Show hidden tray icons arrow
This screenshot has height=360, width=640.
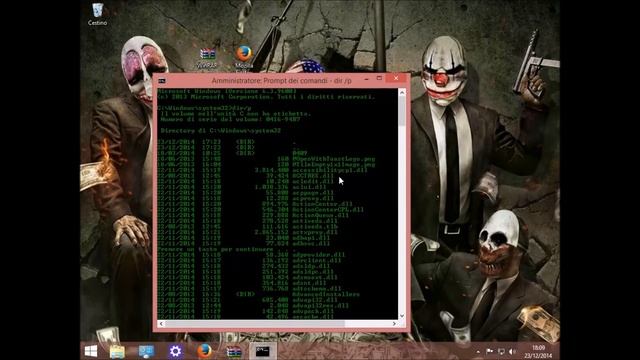(x=478, y=351)
